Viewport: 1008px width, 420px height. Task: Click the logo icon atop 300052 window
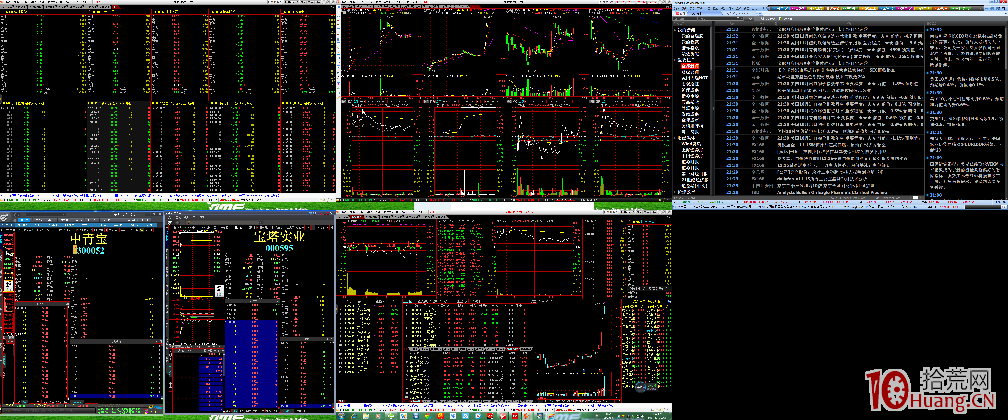click(5, 218)
